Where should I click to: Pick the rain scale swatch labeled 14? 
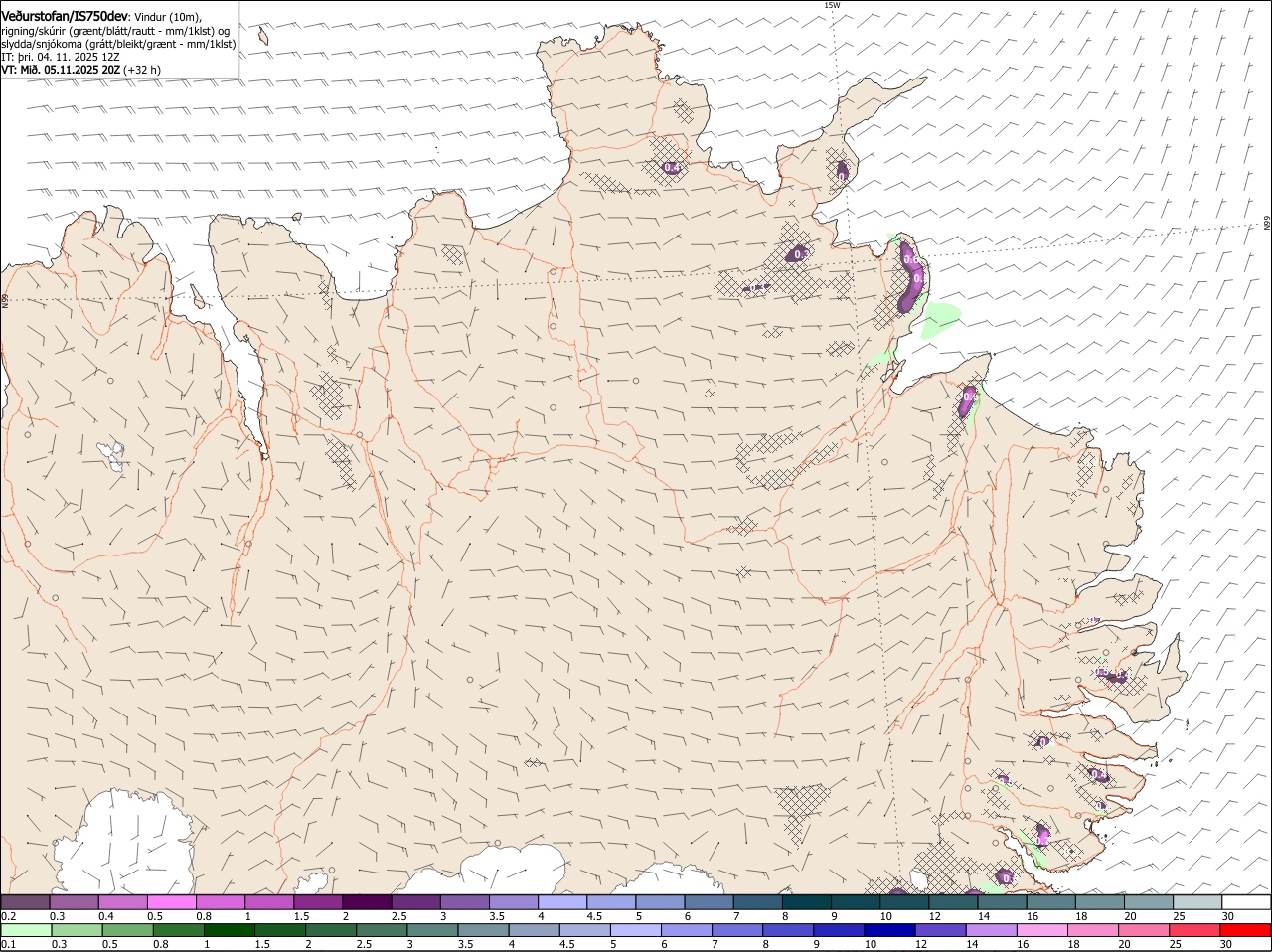pos(992,931)
